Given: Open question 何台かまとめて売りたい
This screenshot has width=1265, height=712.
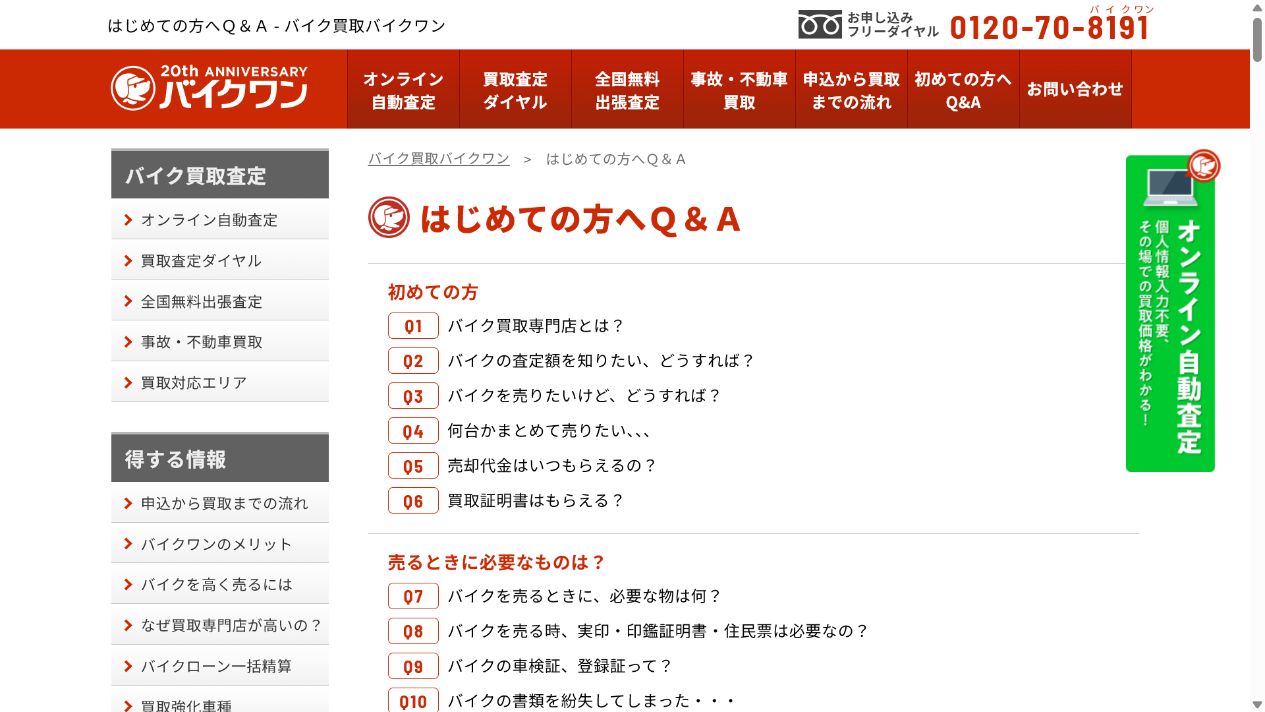Looking at the screenshot, I should (549, 431).
